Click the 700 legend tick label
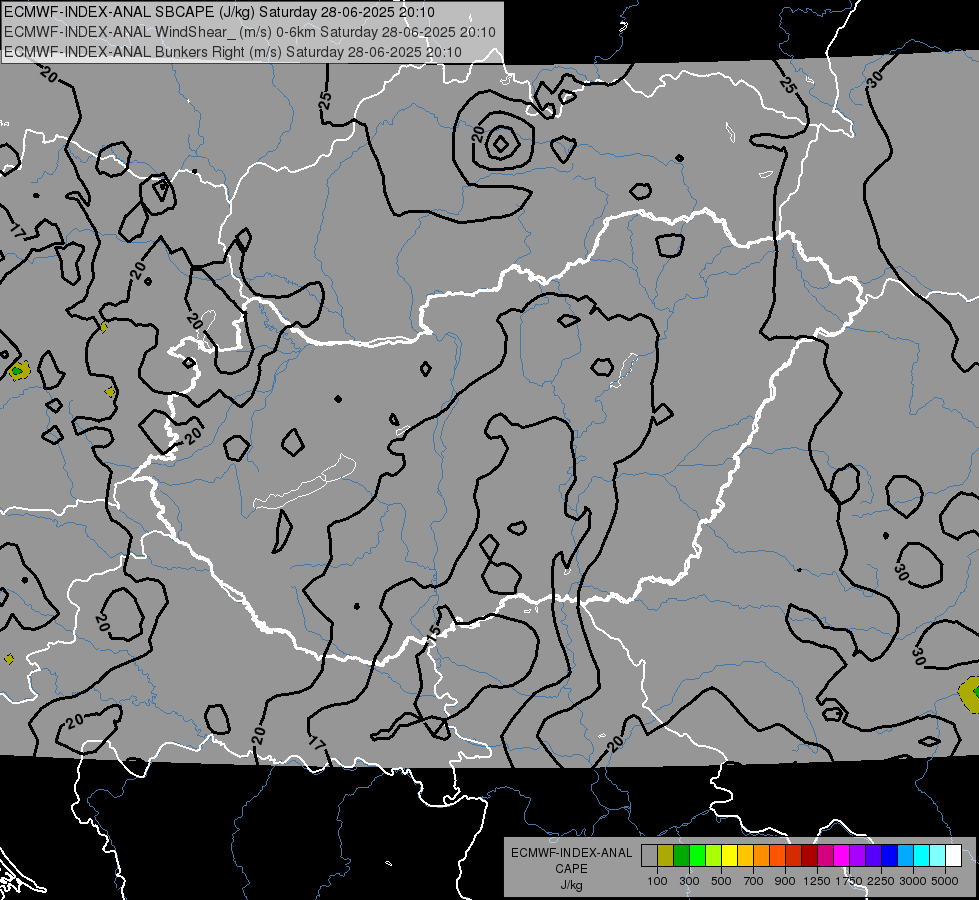Image resolution: width=979 pixels, height=900 pixels. click(754, 881)
